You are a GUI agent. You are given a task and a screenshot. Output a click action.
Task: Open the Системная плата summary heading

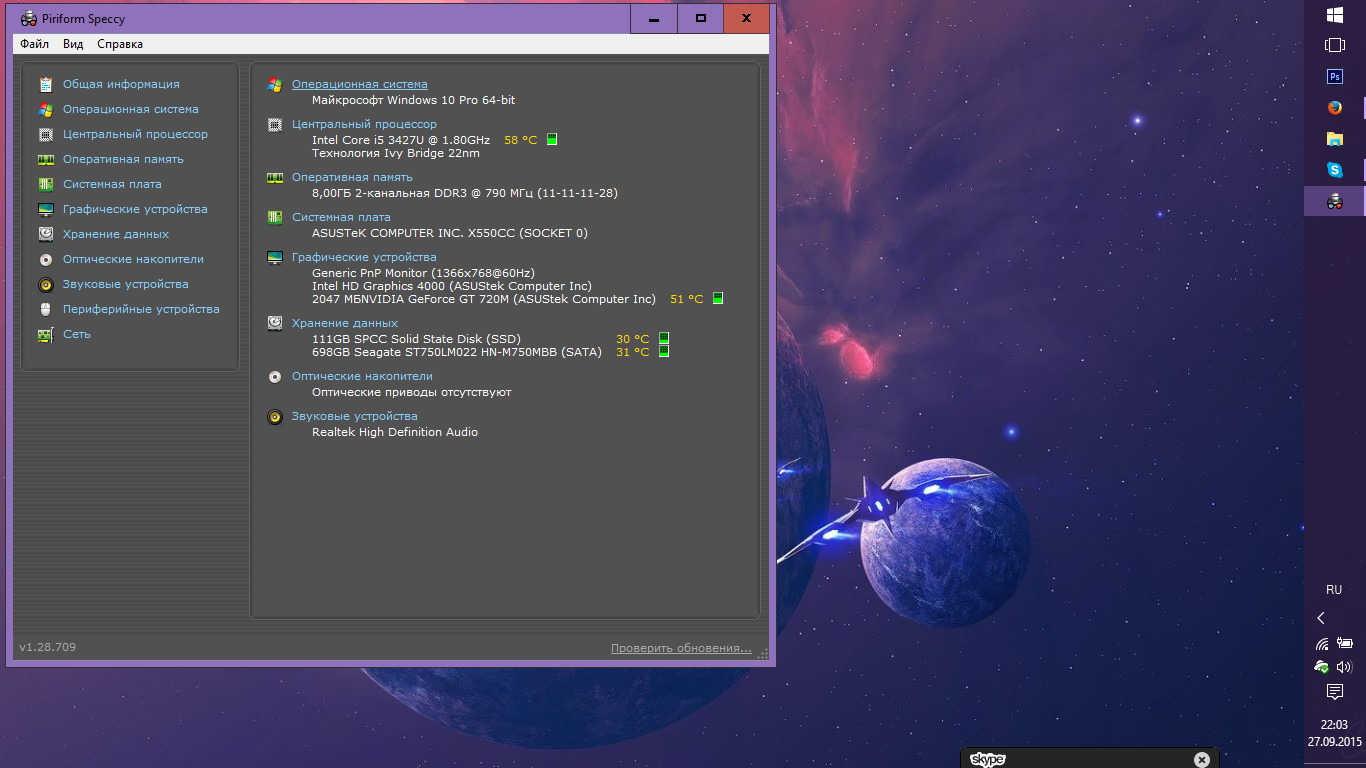click(x=341, y=217)
